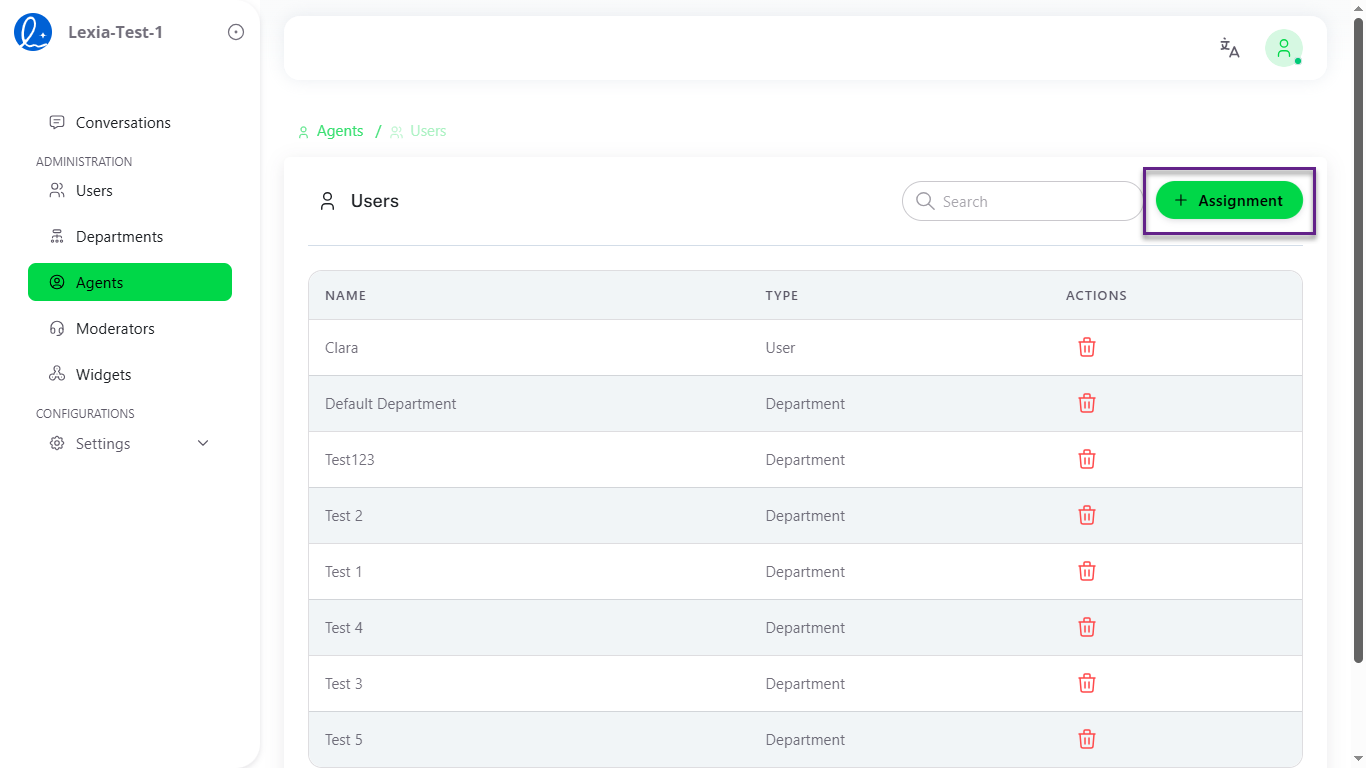Click the Widgets icon in the sidebar
The image size is (1366, 768).
point(56,373)
